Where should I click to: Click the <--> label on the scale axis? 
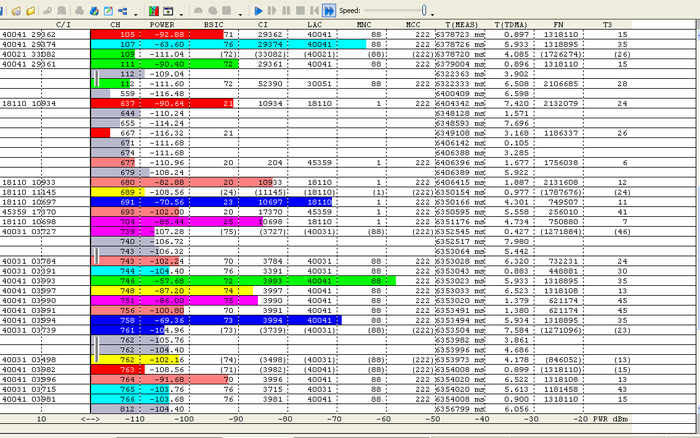pos(90,419)
